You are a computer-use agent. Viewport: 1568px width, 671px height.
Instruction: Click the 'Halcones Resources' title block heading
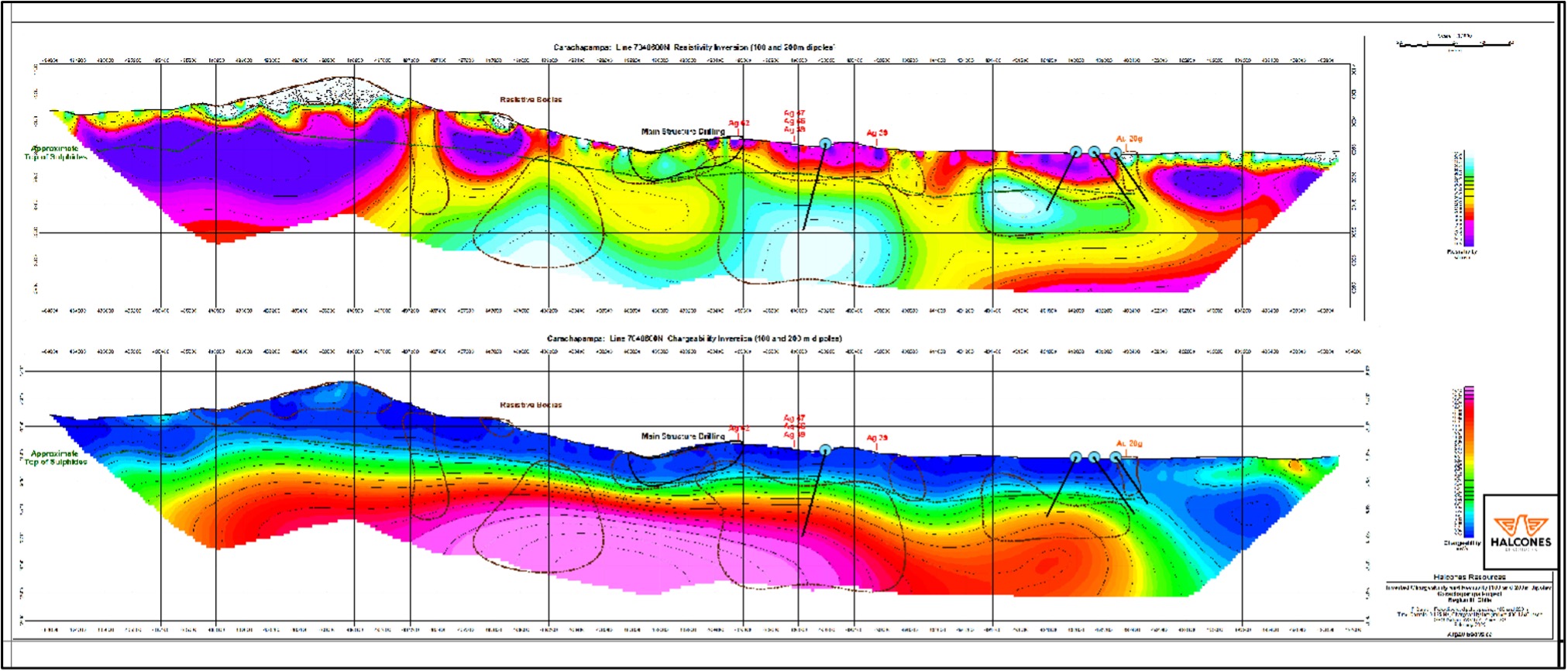tap(1469, 577)
